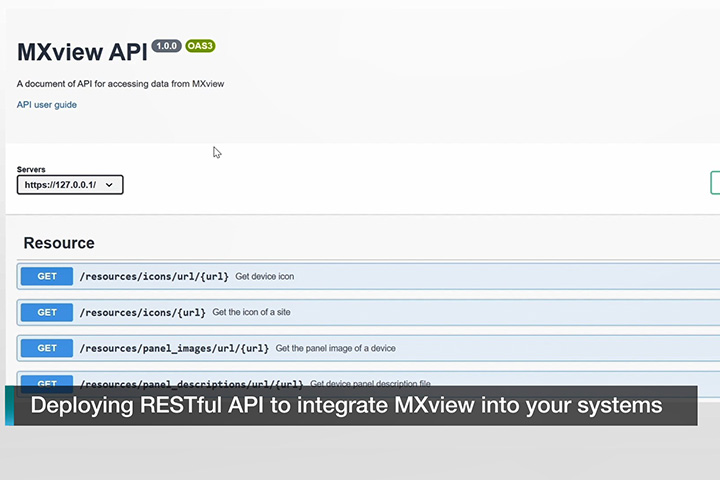Image resolution: width=720 pixels, height=480 pixels.
Task: Click the 1.0.0 version badge
Action: [166, 46]
